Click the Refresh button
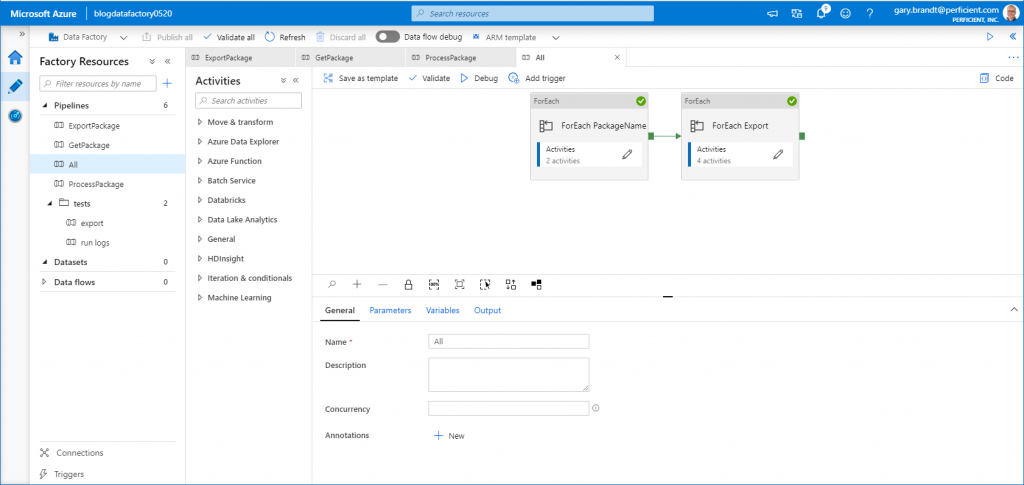This screenshot has width=1024, height=485. click(285, 37)
